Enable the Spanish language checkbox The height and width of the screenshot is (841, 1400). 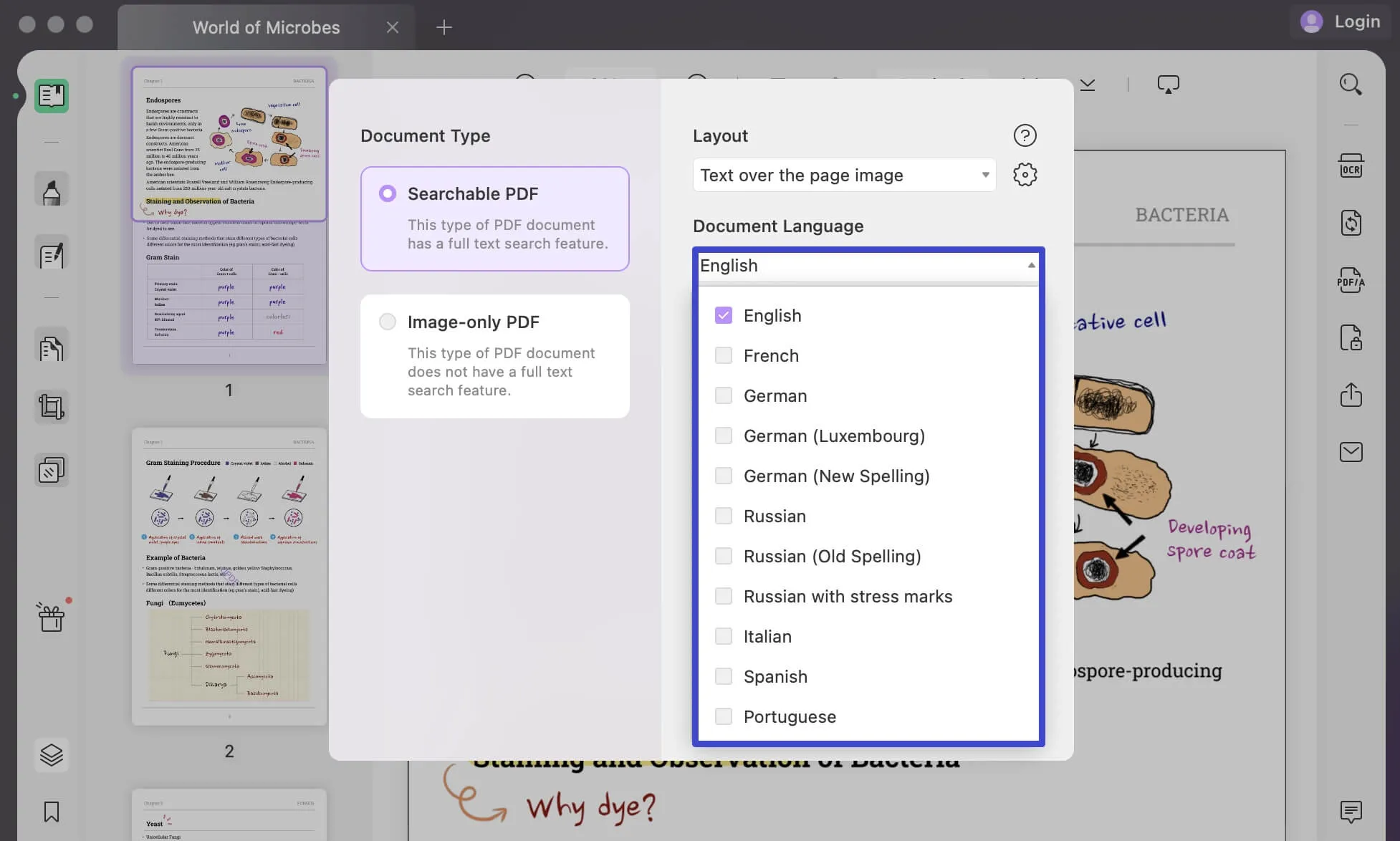click(724, 676)
